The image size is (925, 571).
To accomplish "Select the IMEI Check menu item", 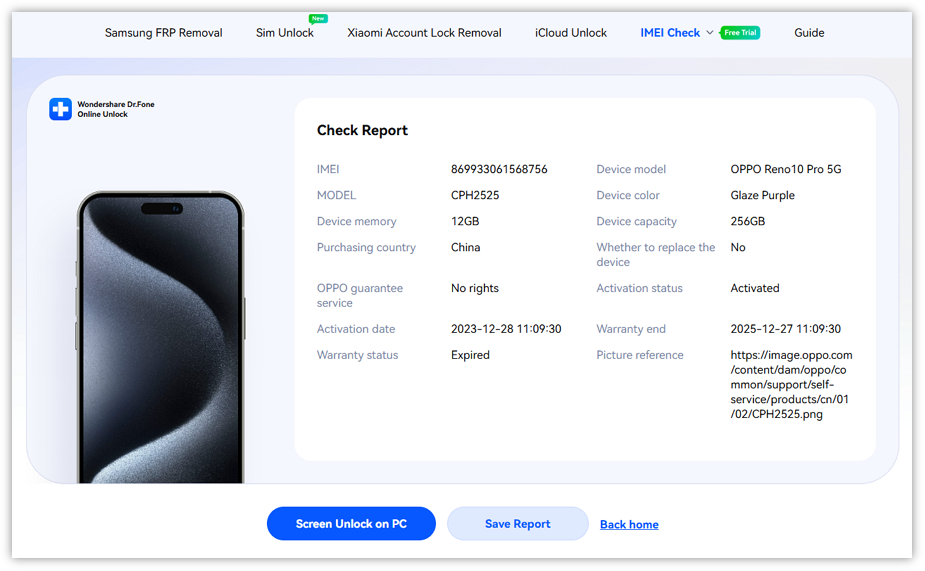I will pos(670,33).
